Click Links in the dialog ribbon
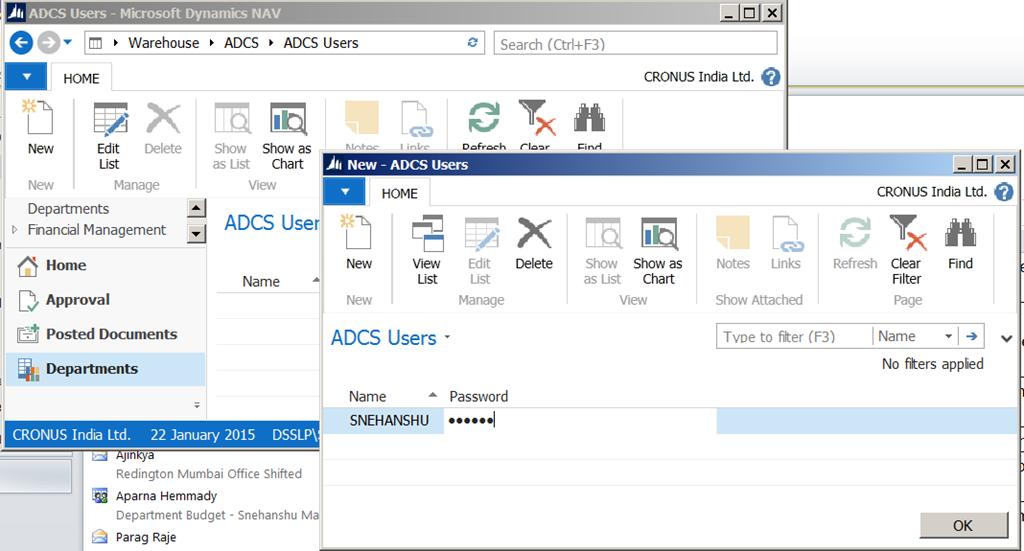The image size is (1024, 551). (x=786, y=243)
